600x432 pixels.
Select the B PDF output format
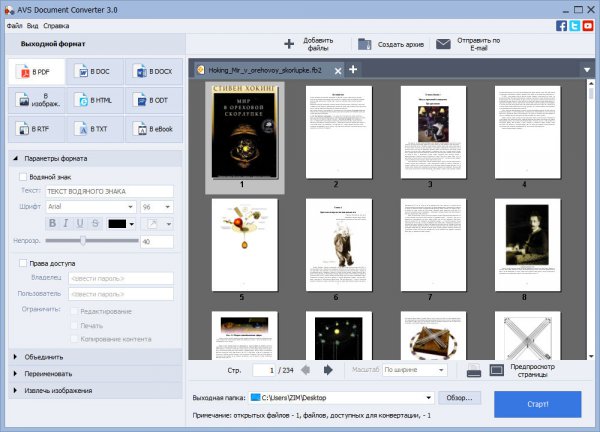point(37,72)
